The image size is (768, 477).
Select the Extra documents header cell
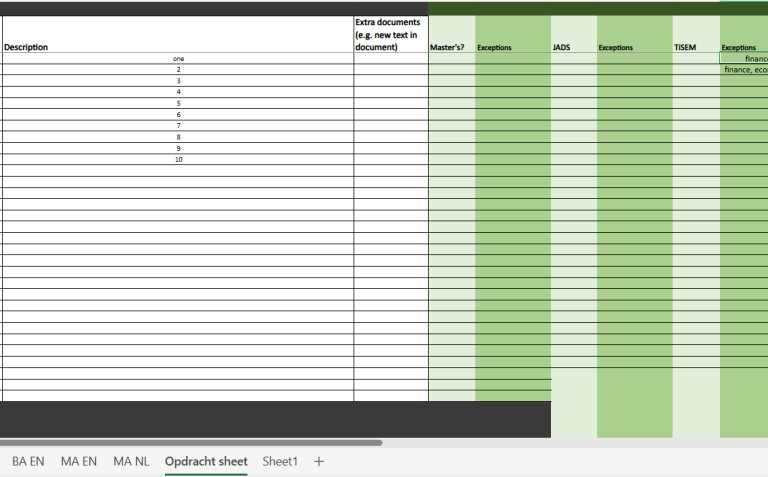pos(390,35)
